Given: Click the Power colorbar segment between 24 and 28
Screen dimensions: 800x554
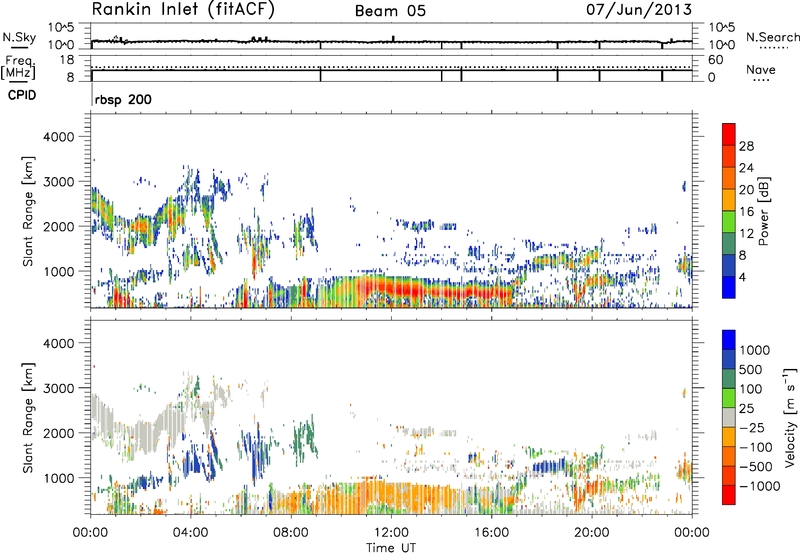Looking at the screenshot, I should click(x=729, y=157).
